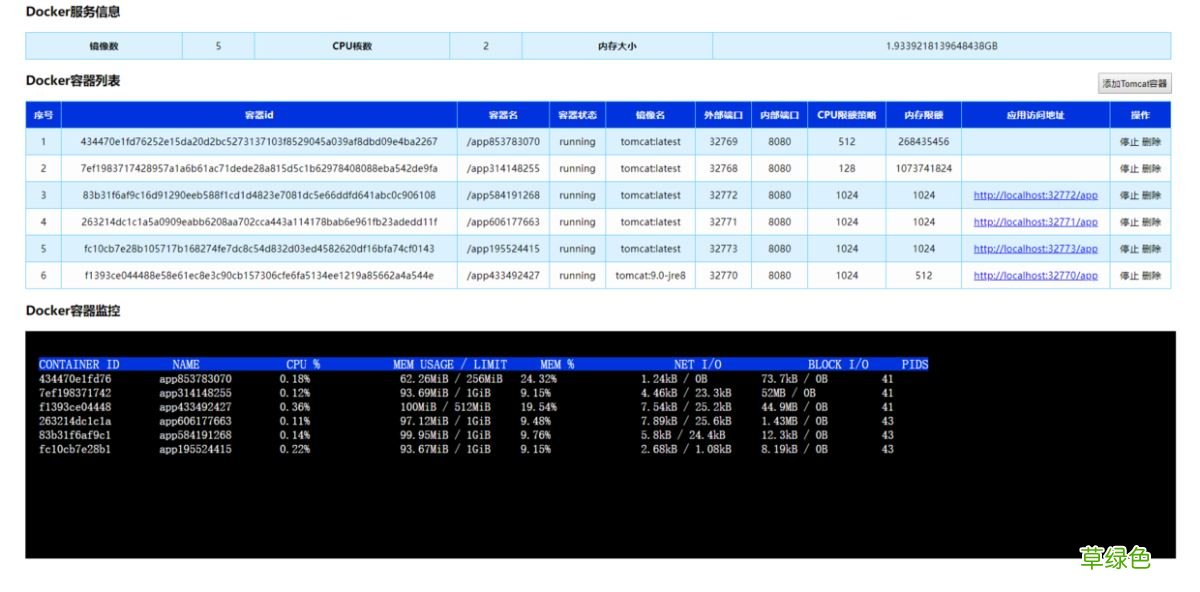Delete container /app433492427
This screenshot has width=1200, height=592.
[1150, 276]
